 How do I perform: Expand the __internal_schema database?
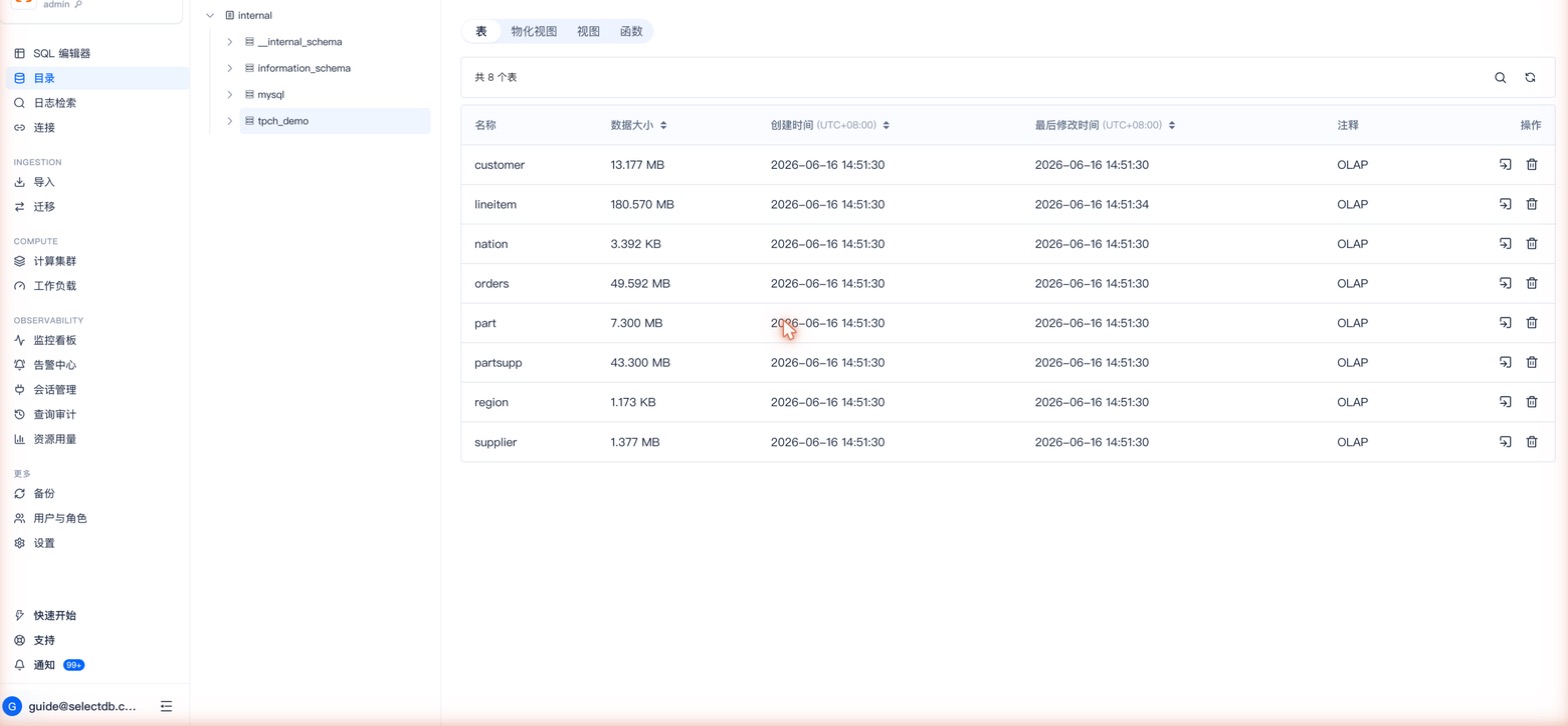[x=230, y=42]
